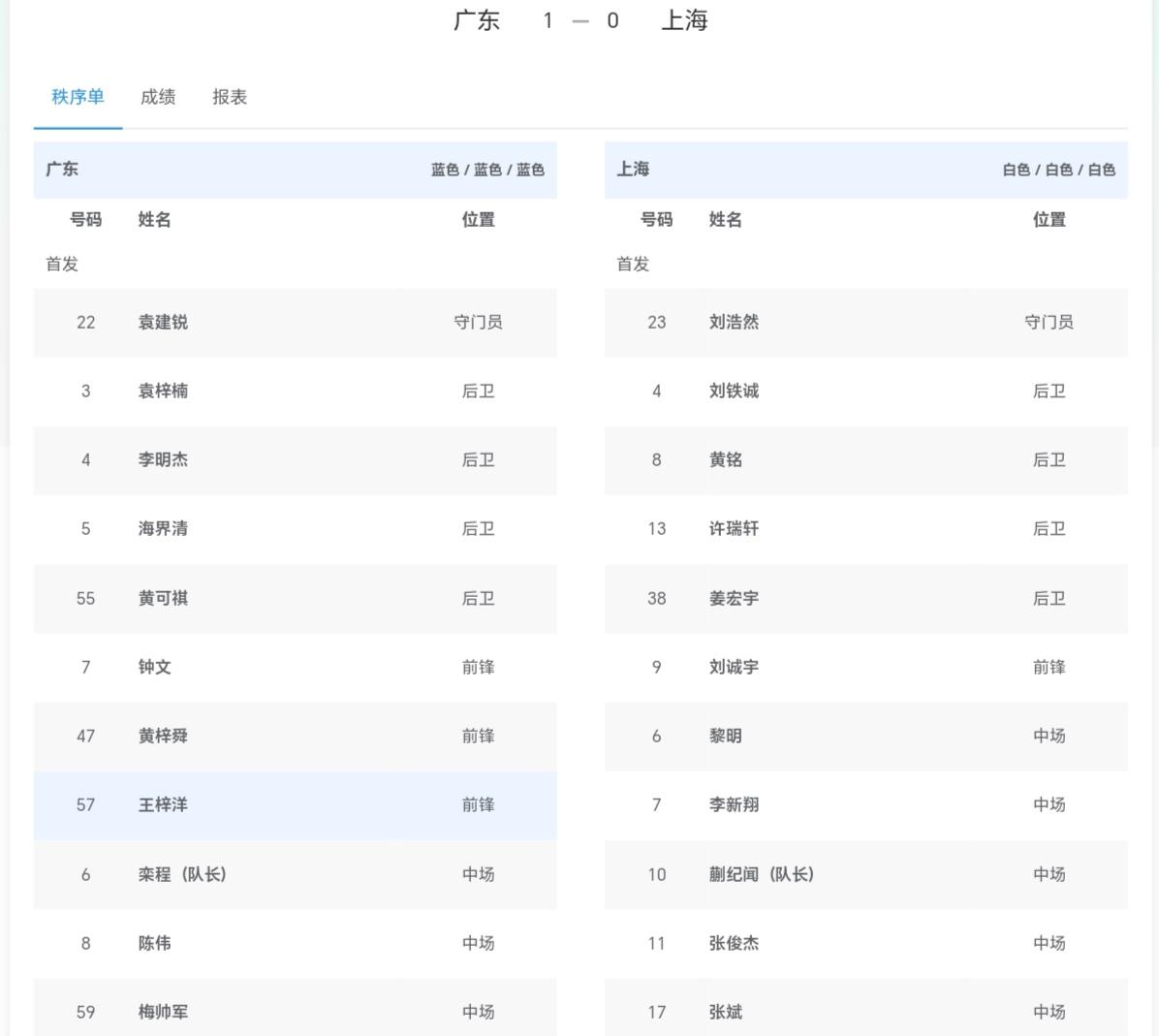This screenshot has height=1036, width=1159.
Task: Click the 号码 column header for Guangdong
Action: (x=85, y=220)
